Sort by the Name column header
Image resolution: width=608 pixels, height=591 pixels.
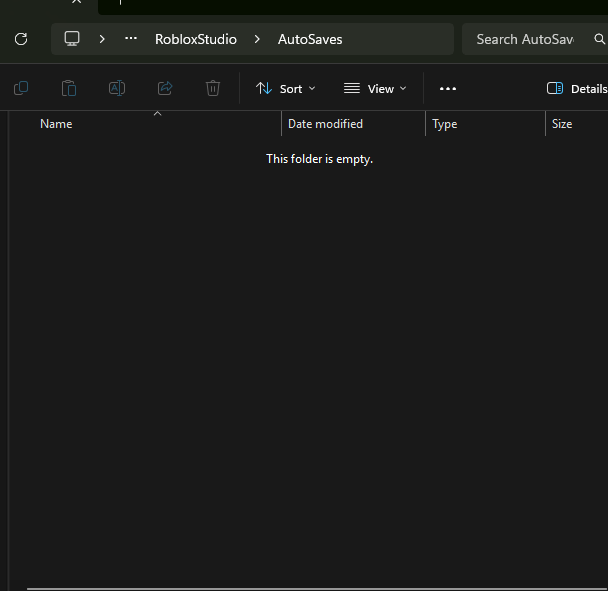pyautogui.click(x=145, y=124)
